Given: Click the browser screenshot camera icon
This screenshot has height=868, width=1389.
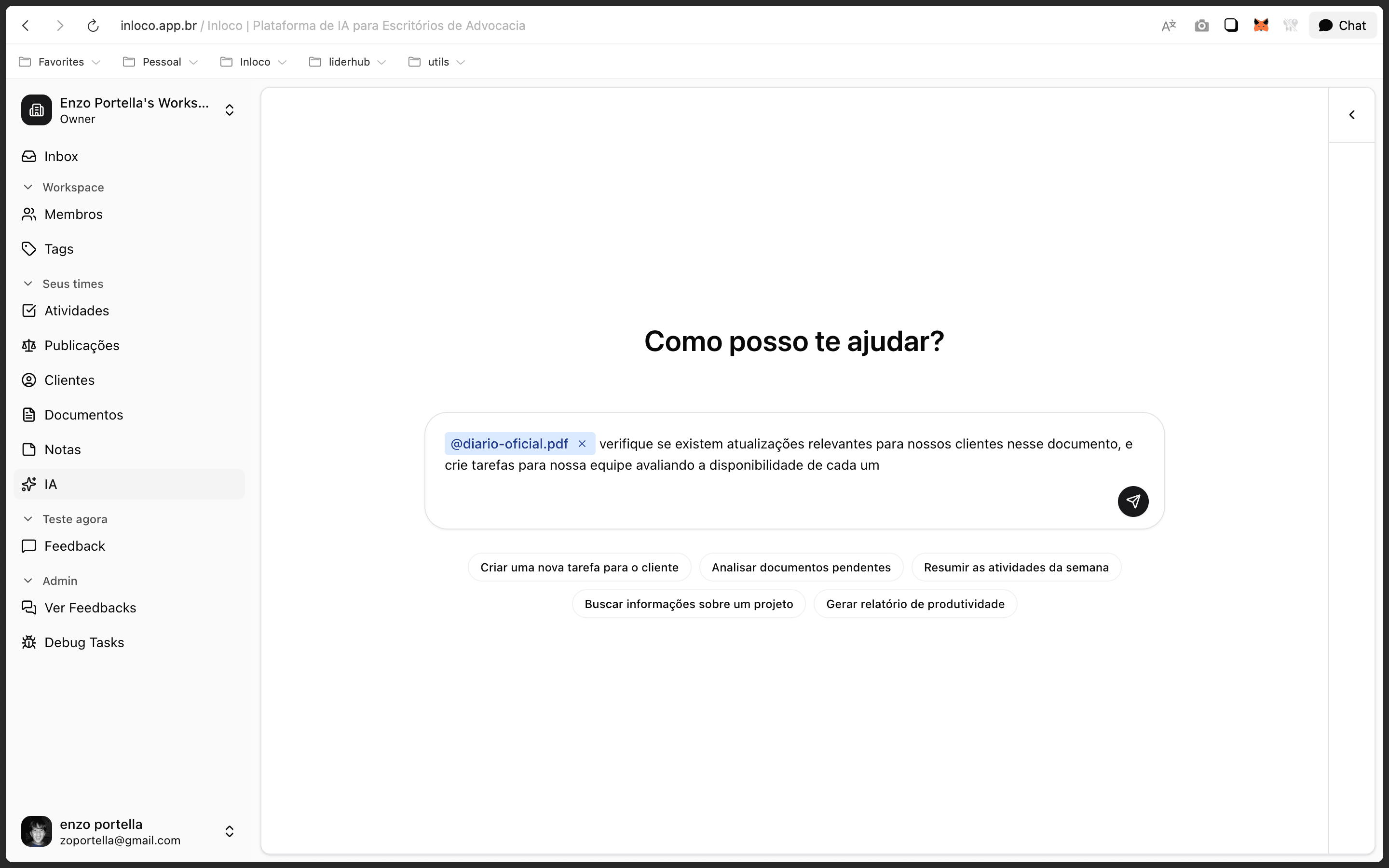Looking at the screenshot, I should point(1201,26).
